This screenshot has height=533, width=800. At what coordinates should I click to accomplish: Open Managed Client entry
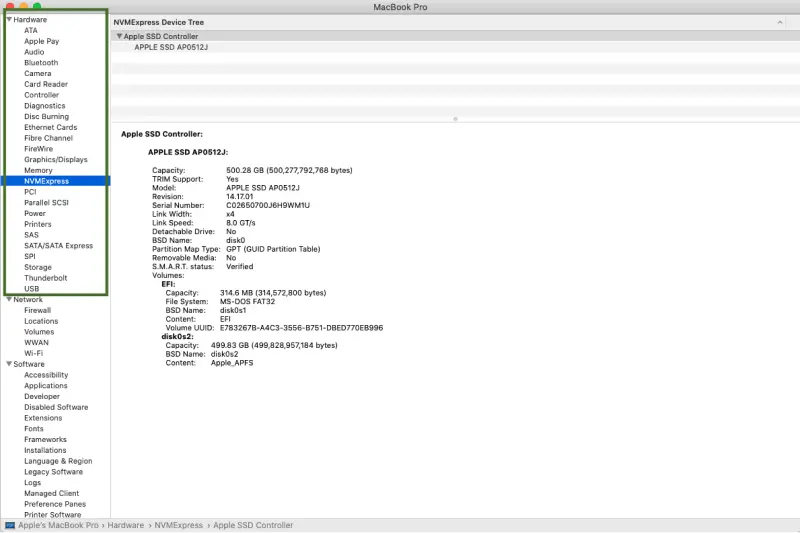point(52,493)
